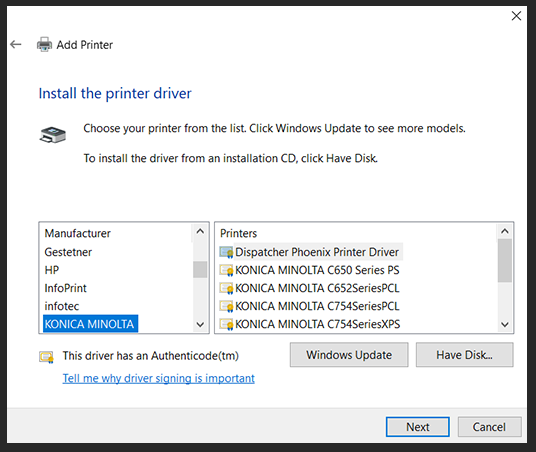Select HP manufacturer entry
Image resolution: width=536 pixels, height=452 pixels.
point(52,270)
